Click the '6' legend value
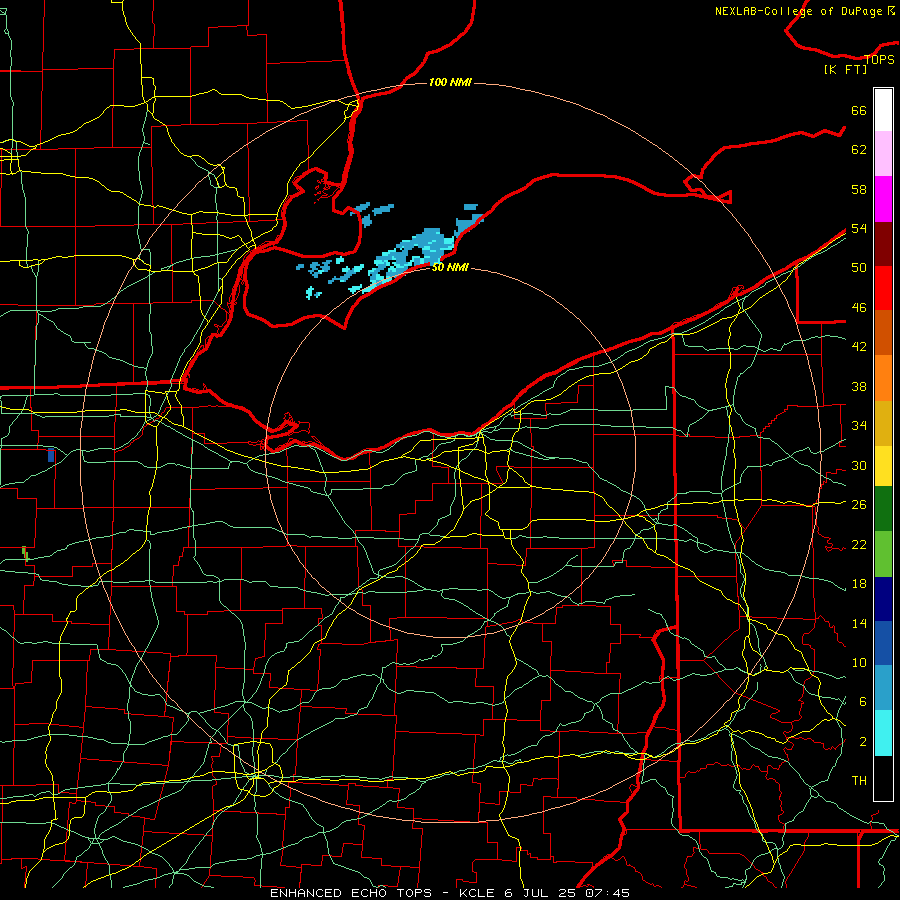The image size is (900, 900). (862, 702)
